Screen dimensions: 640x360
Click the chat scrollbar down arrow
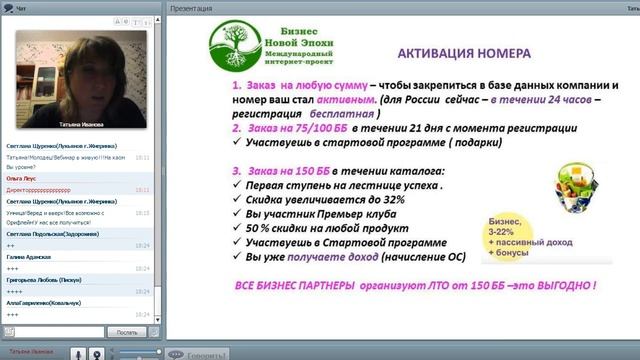(x=158, y=320)
